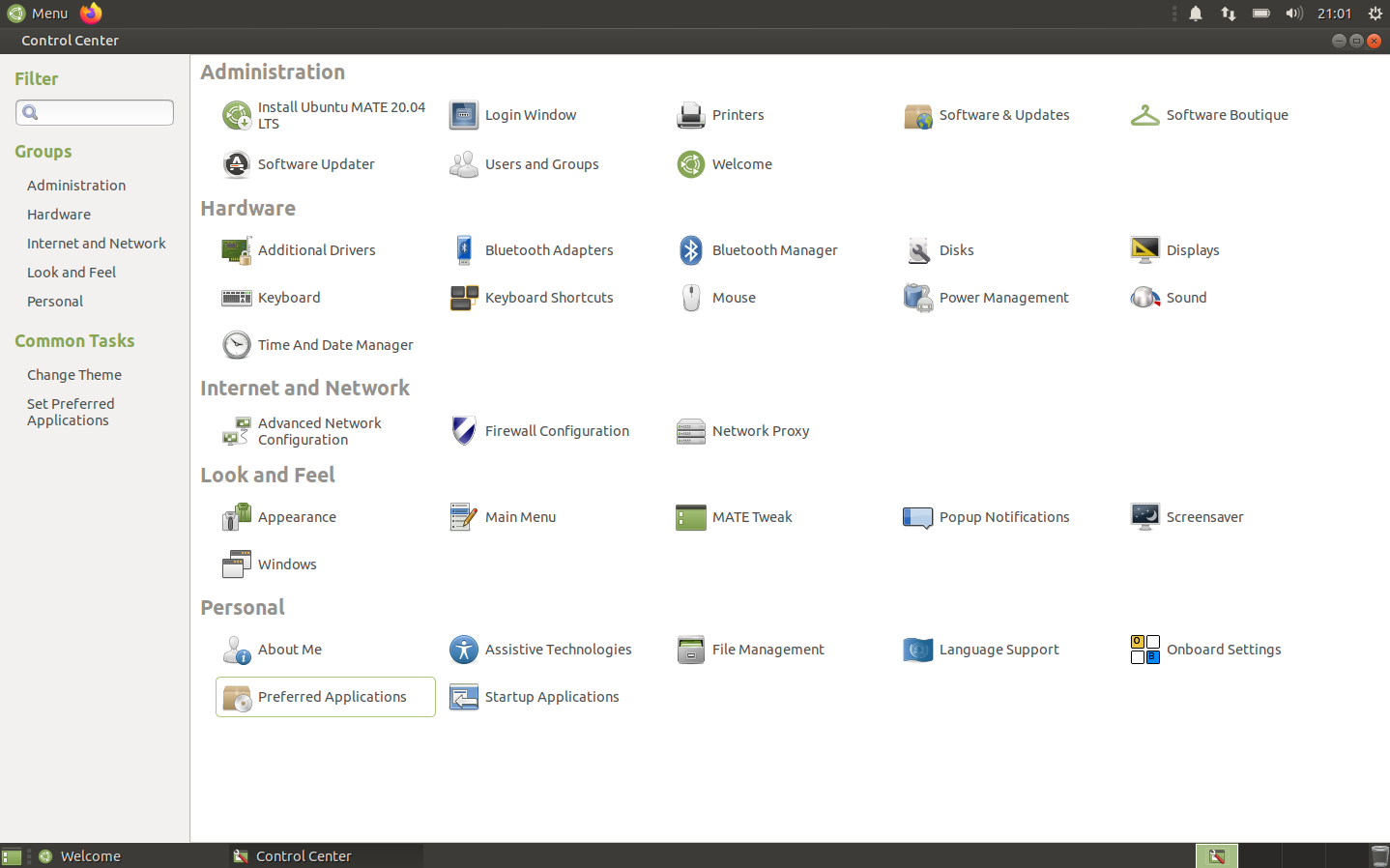Open the session power gear indicator
This screenshot has width=1390, height=868.
click(1376, 14)
